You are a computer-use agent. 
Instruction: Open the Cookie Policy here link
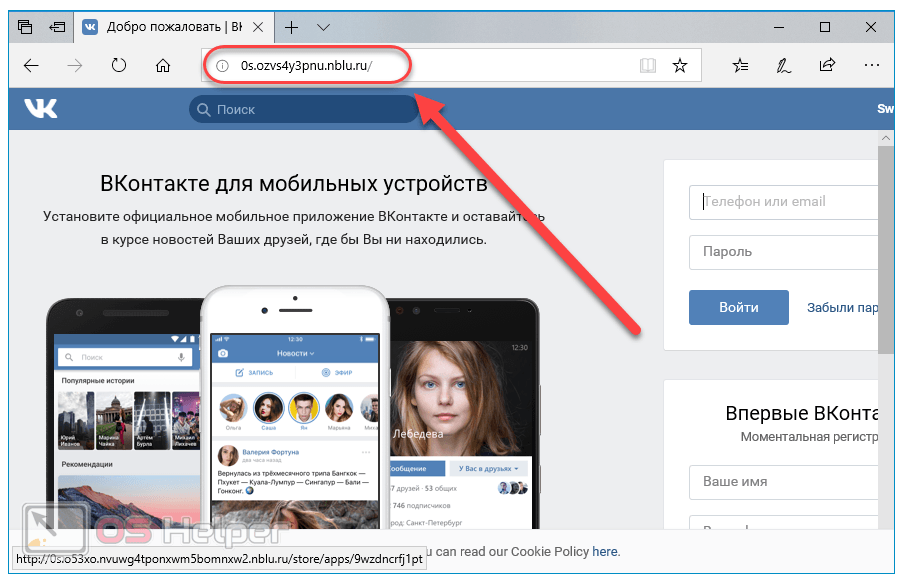604,552
